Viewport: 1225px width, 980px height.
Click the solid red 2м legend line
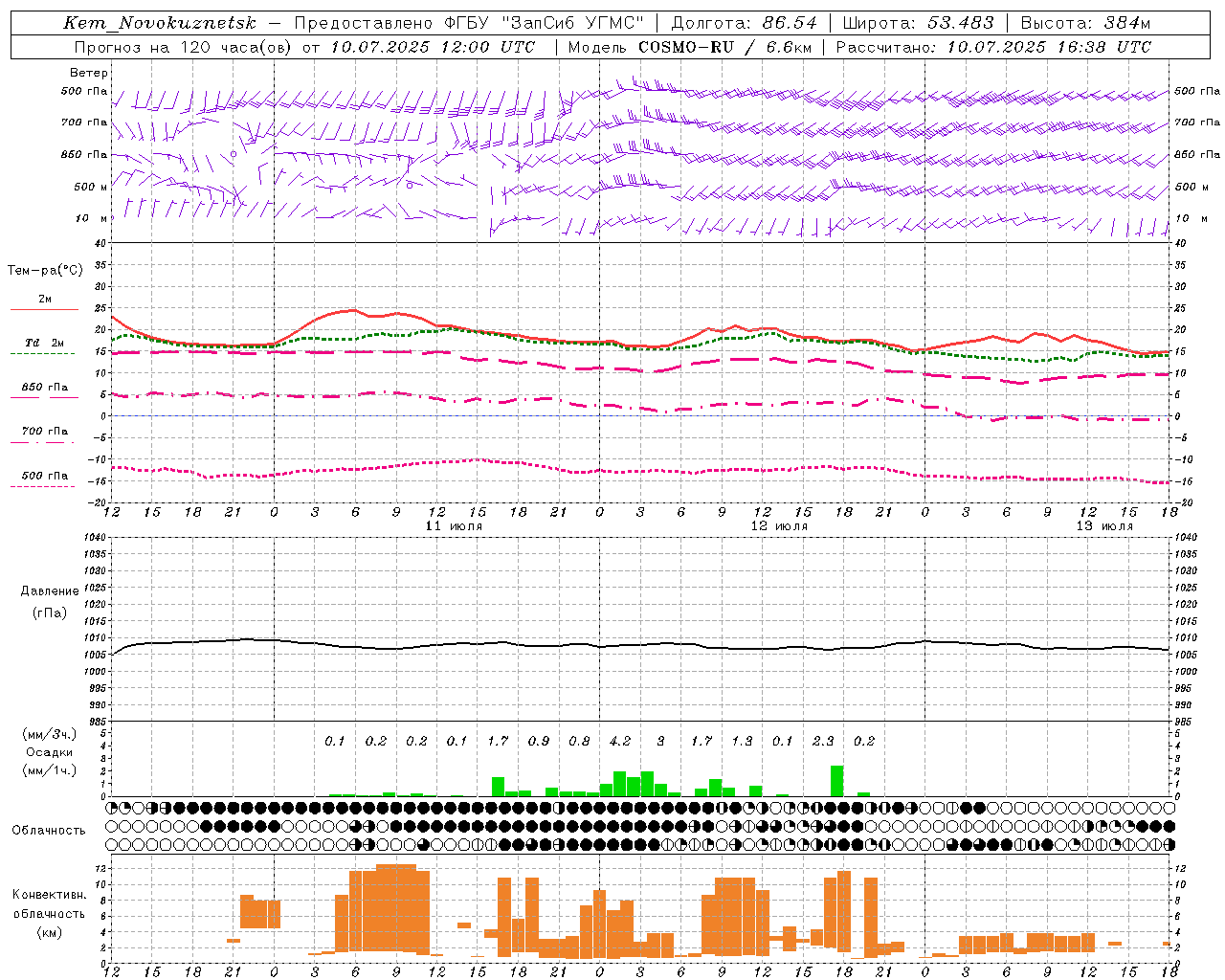(x=44, y=310)
